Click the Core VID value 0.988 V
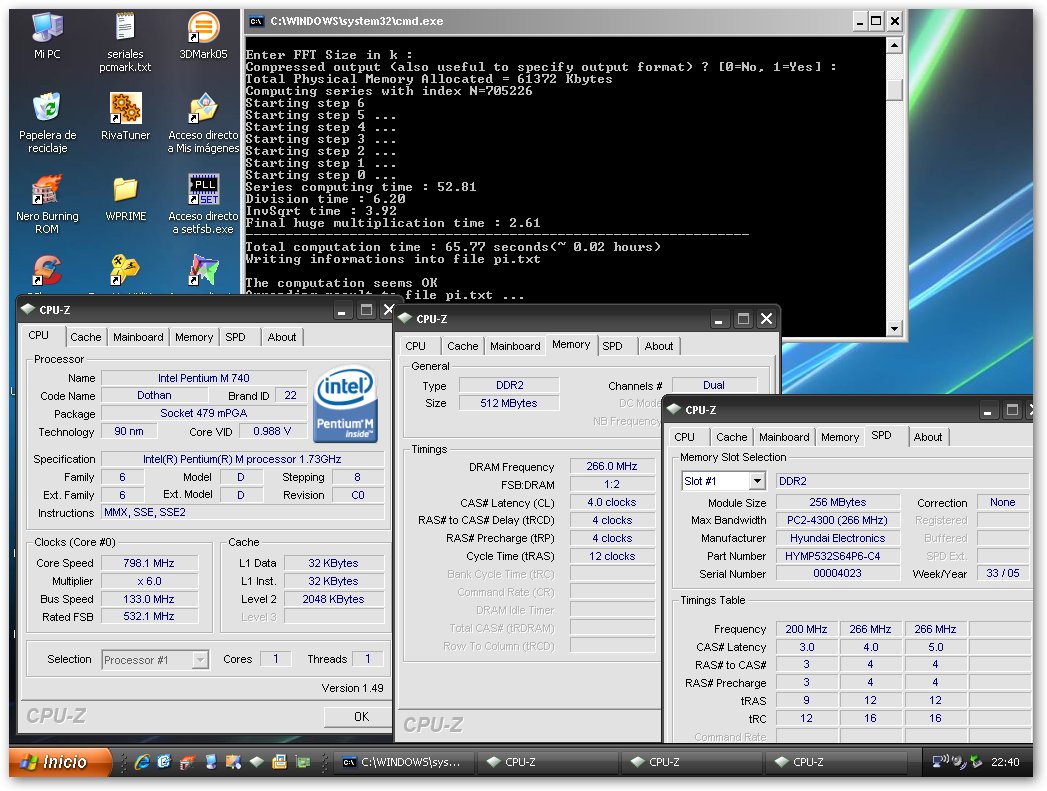Image resolution: width=1047 pixels, height=791 pixels. [x=272, y=431]
